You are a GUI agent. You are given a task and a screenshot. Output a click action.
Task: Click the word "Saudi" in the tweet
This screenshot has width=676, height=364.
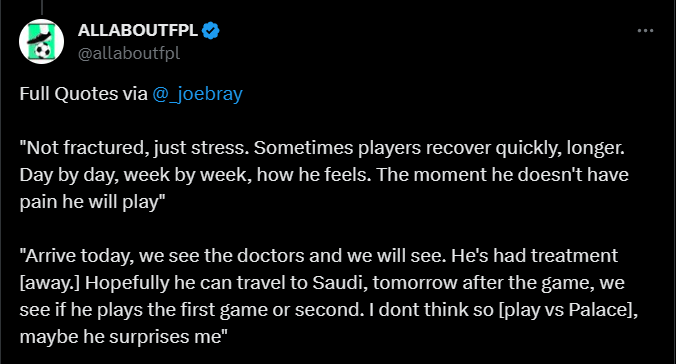pos(338,283)
